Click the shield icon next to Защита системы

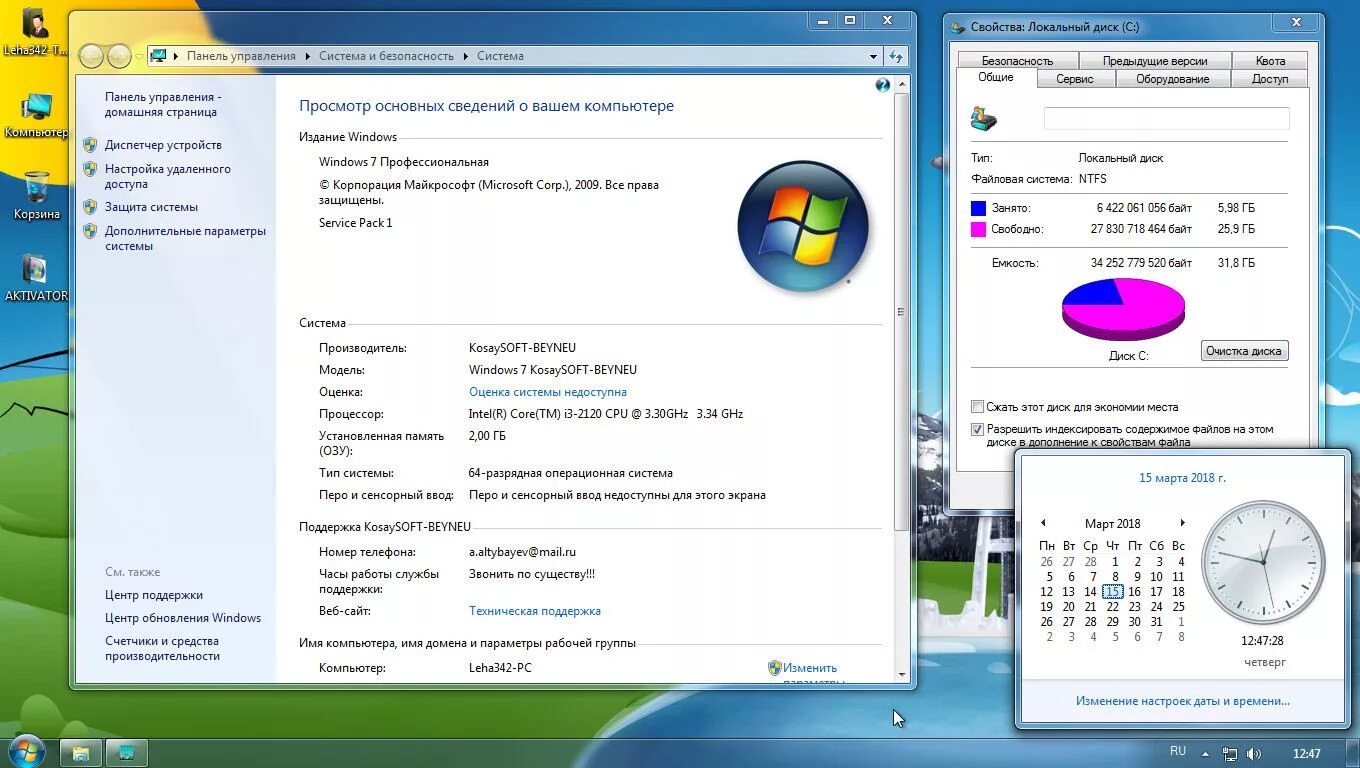click(x=90, y=207)
